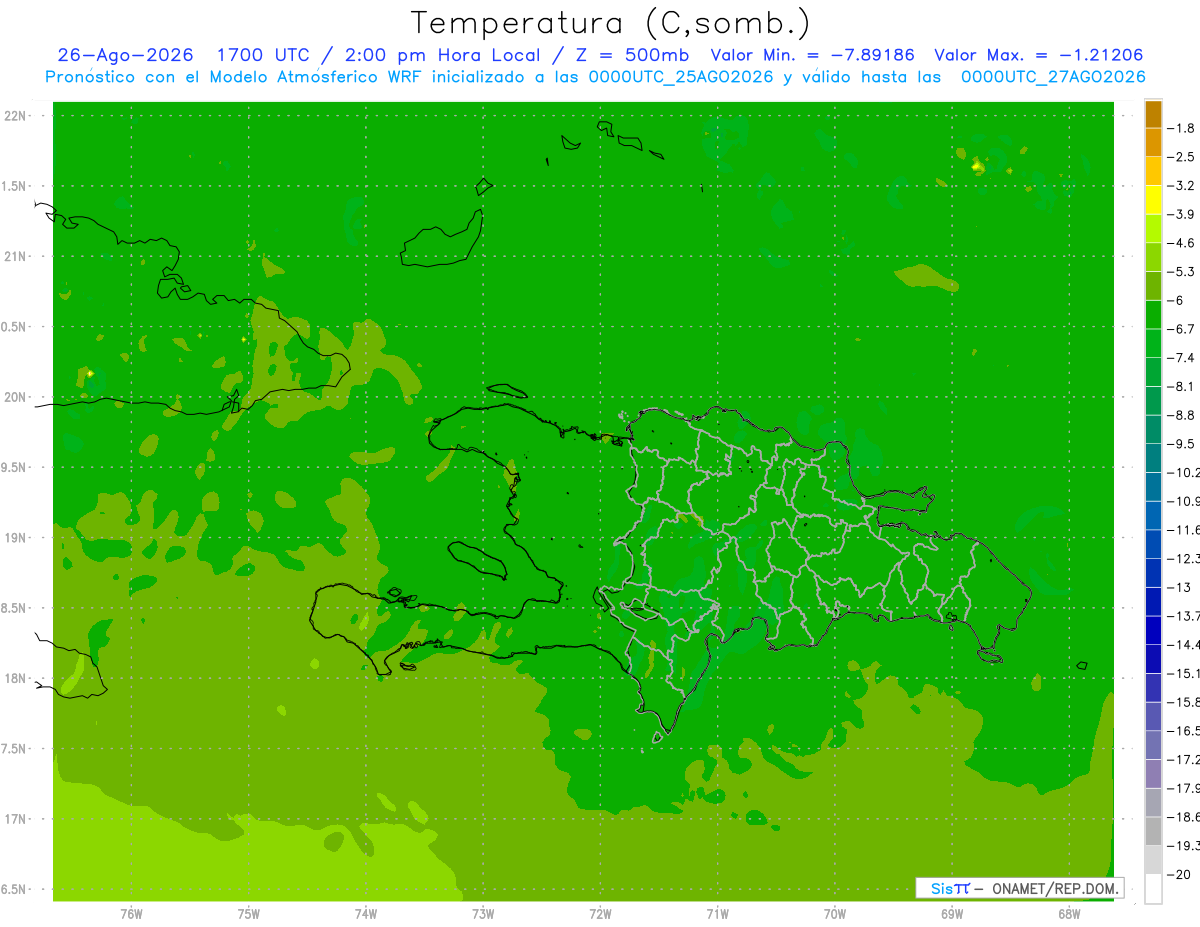Screen dimensions: 1200x927
Task: Click the "76W" longitude label
Action: click(x=131, y=914)
